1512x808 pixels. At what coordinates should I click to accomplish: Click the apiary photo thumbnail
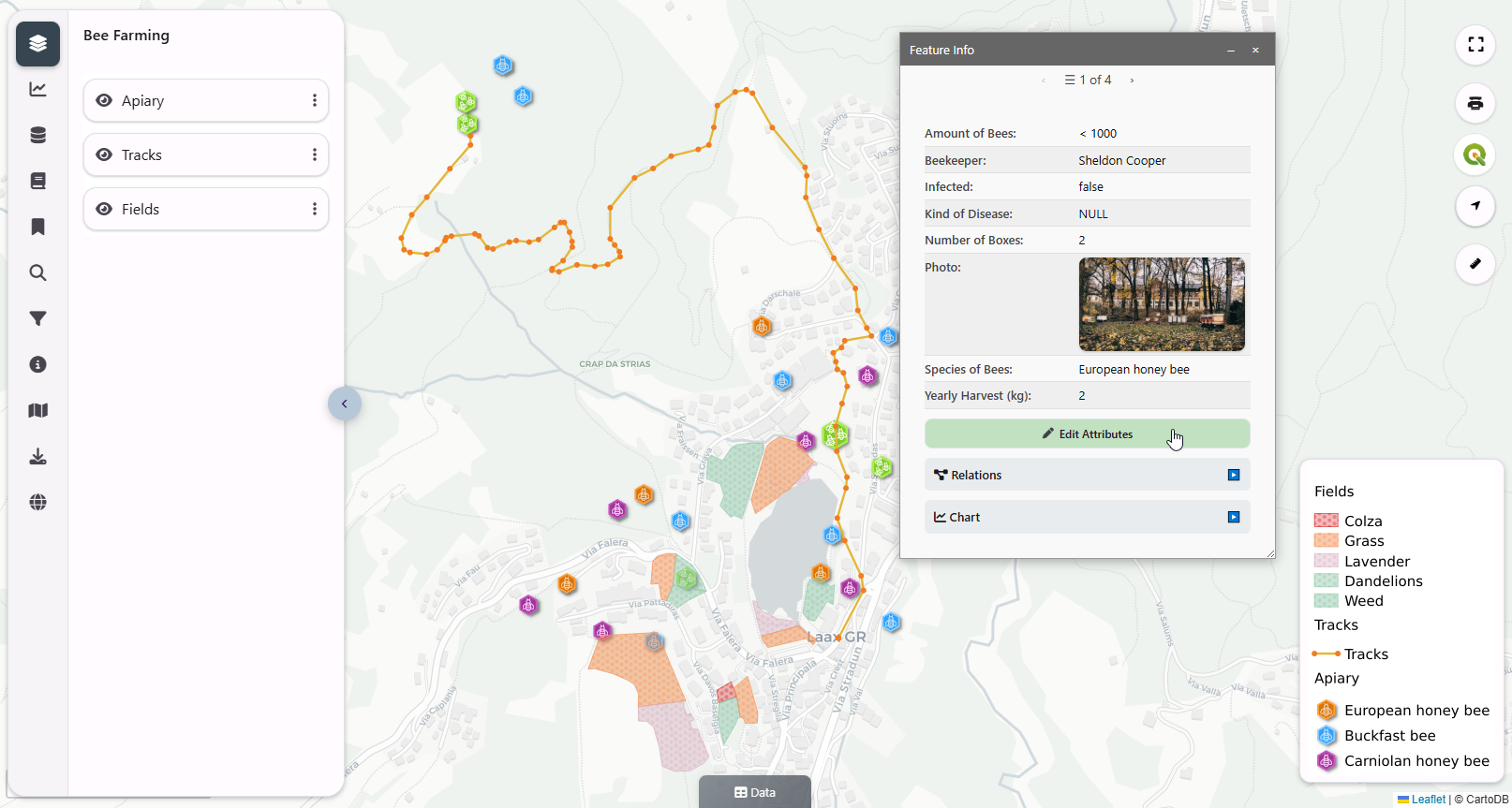click(x=1162, y=304)
